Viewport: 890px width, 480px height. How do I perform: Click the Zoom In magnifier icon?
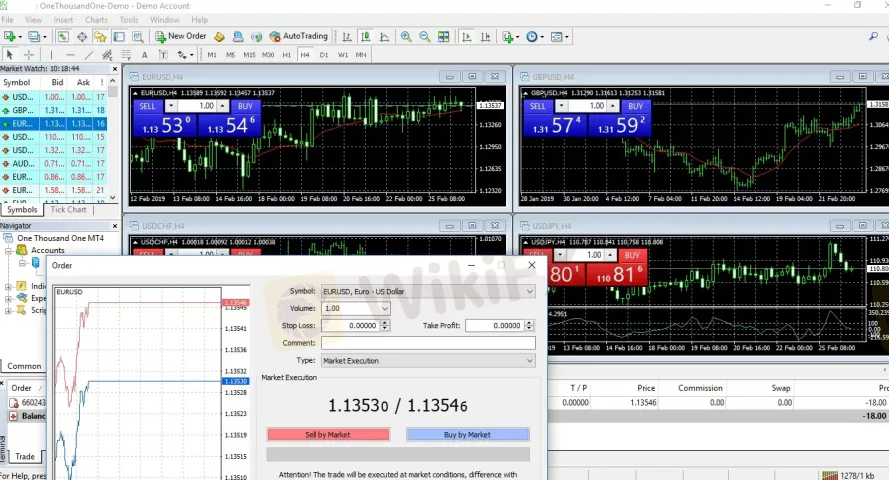pos(406,37)
